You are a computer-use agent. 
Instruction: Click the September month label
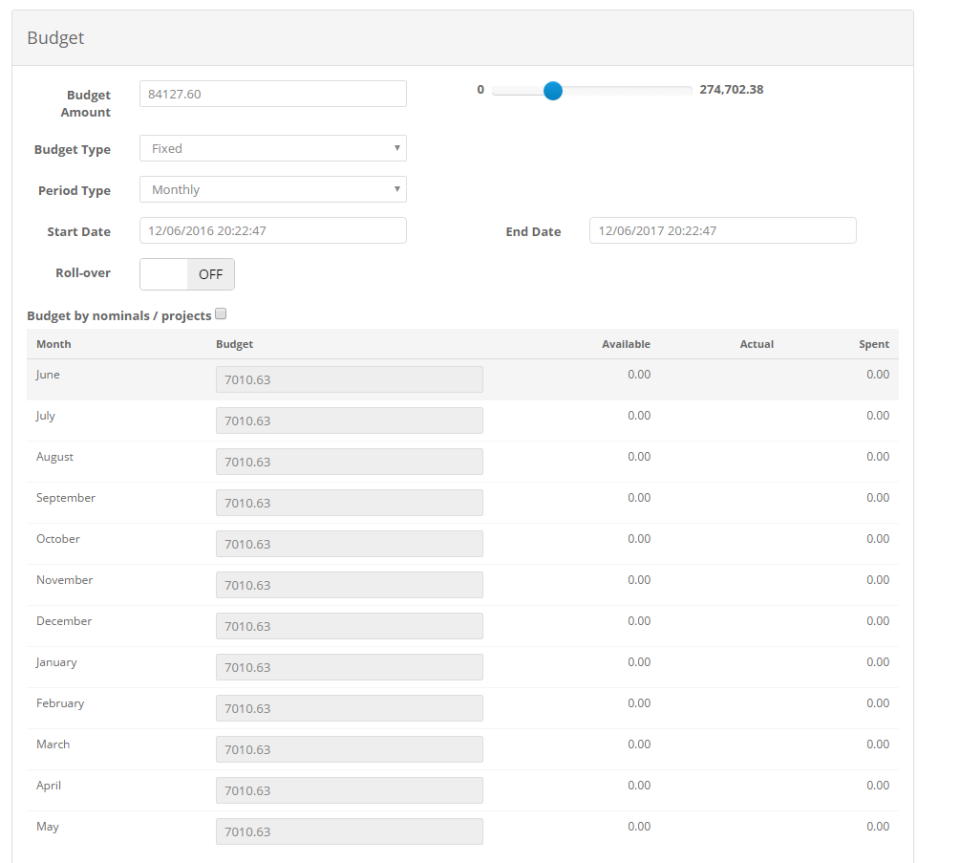tap(66, 498)
